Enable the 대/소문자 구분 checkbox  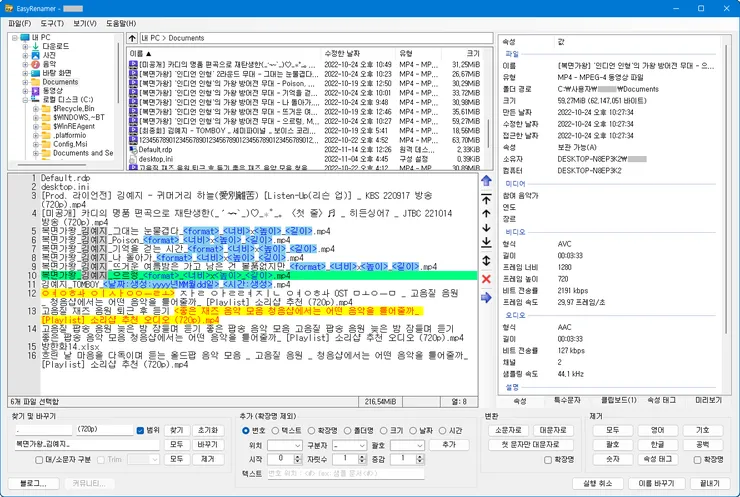point(39,459)
